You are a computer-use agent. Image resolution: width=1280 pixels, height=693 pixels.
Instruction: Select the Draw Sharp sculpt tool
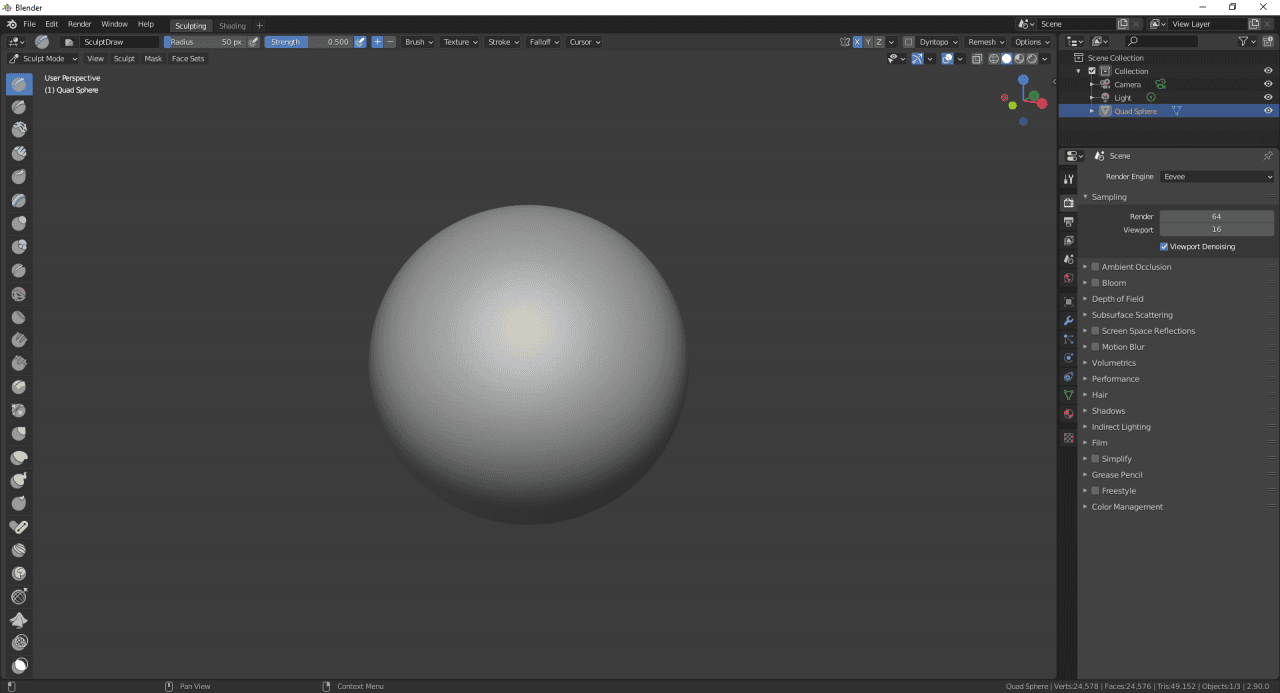click(18, 107)
